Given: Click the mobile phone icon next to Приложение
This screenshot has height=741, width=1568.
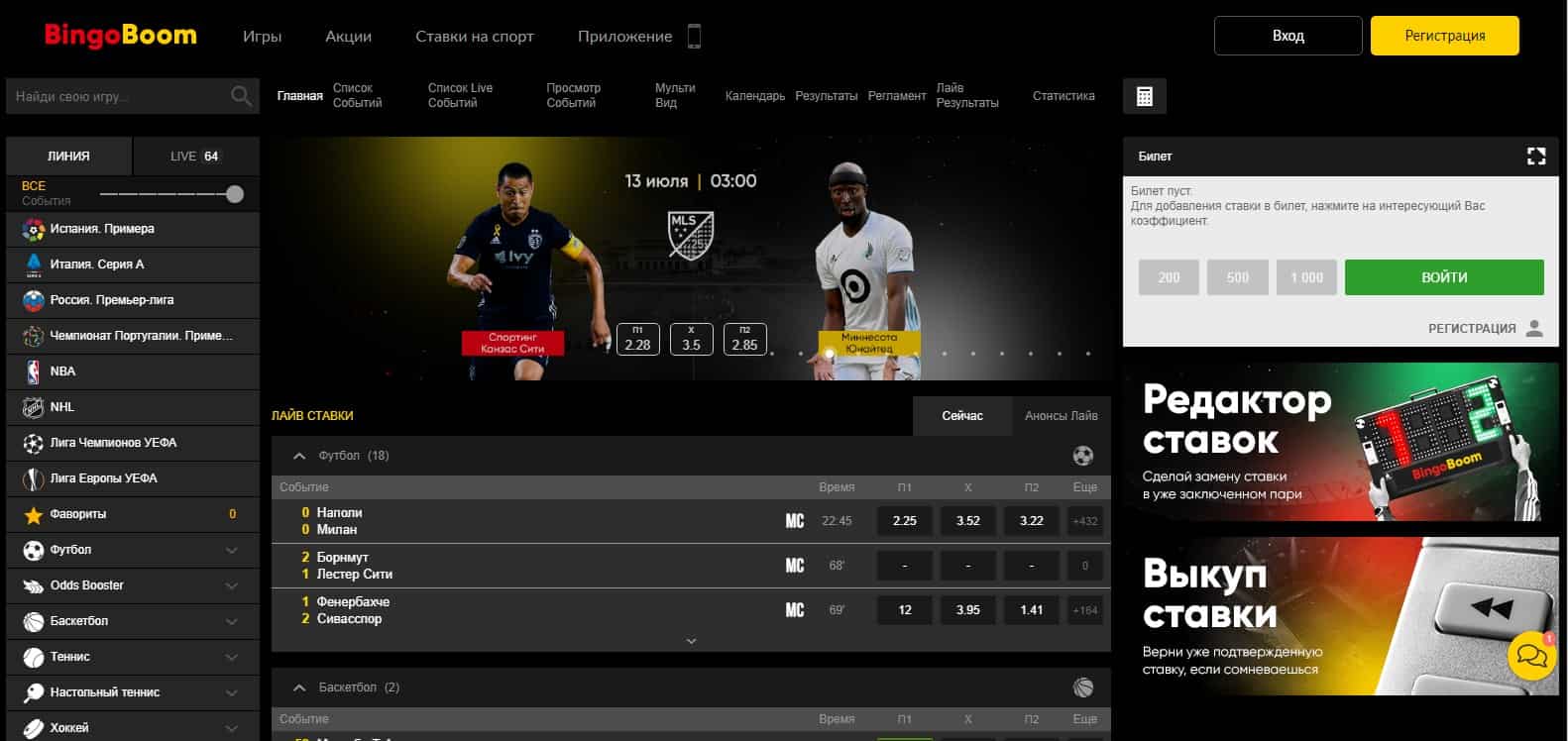Looking at the screenshot, I should click(694, 37).
